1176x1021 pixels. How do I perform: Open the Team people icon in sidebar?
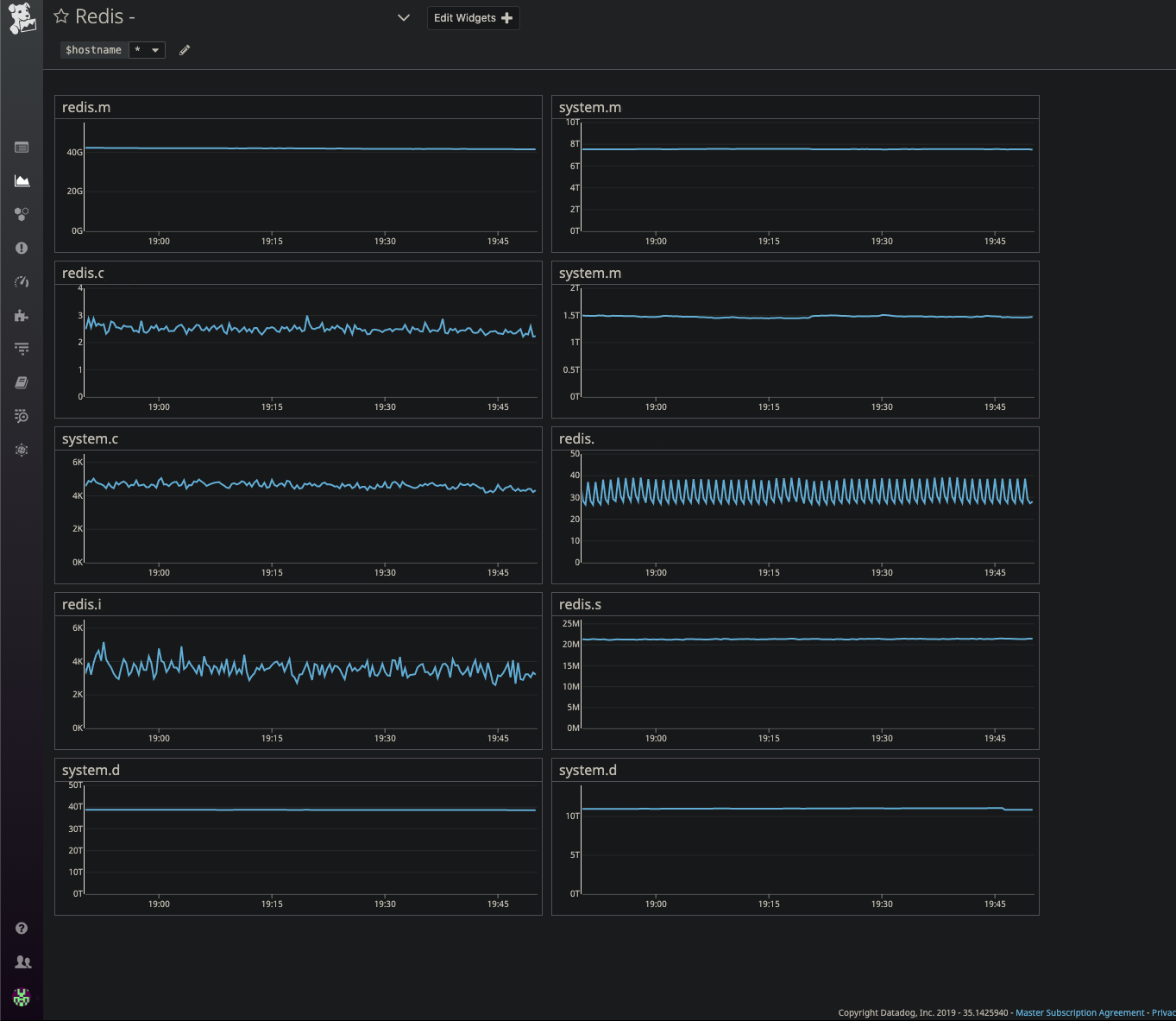click(22, 961)
